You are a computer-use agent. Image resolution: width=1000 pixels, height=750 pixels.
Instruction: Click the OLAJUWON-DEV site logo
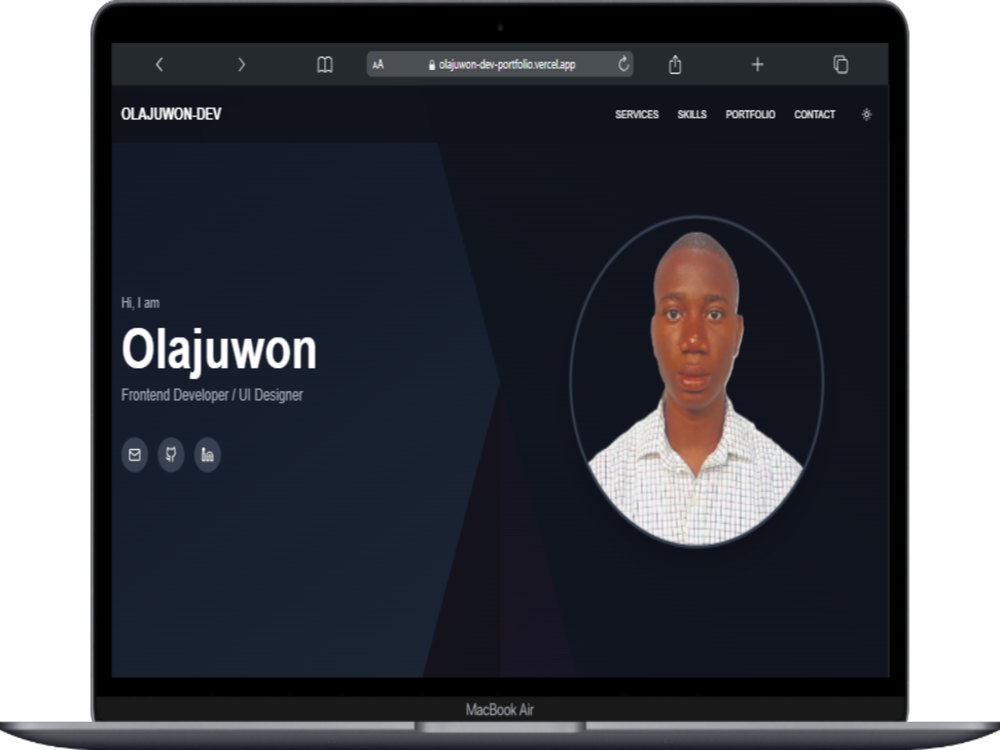tap(171, 114)
